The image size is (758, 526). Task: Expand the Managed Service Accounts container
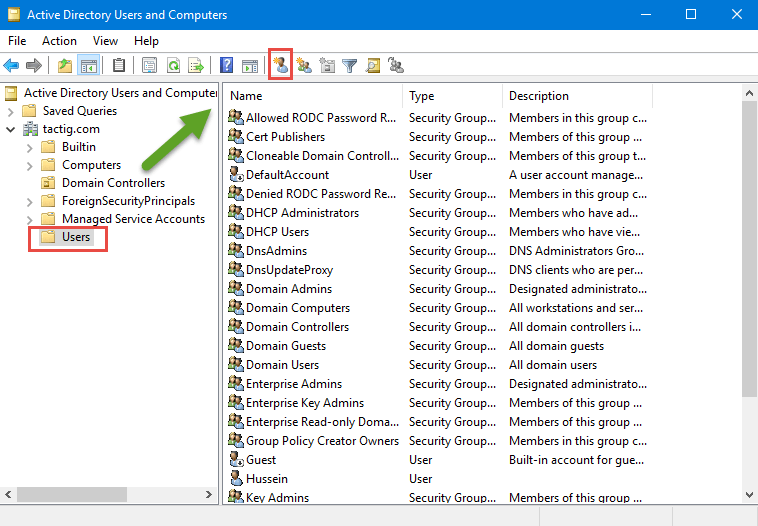click(29, 220)
